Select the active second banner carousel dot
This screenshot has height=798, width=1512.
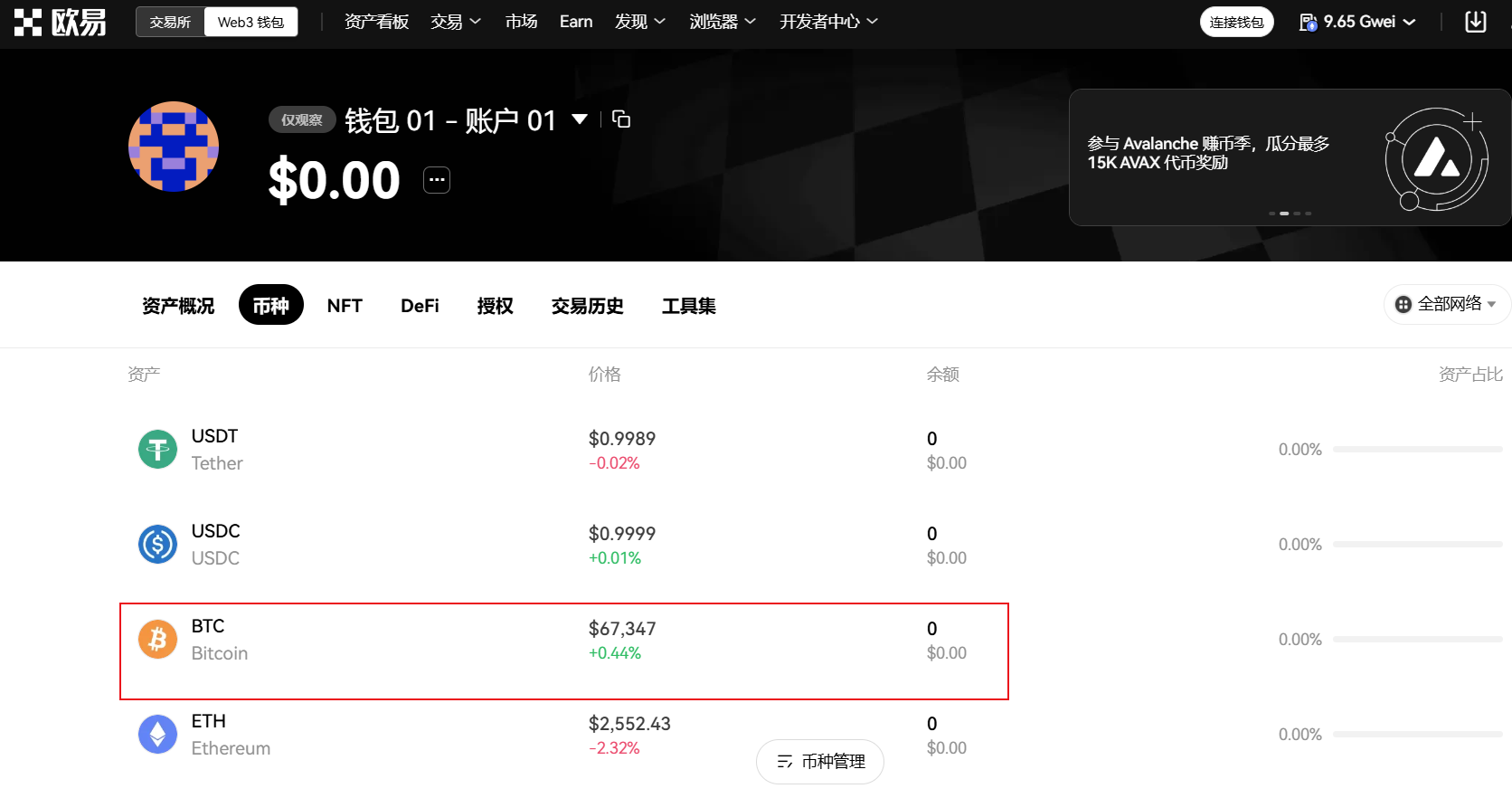[1284, 214]
